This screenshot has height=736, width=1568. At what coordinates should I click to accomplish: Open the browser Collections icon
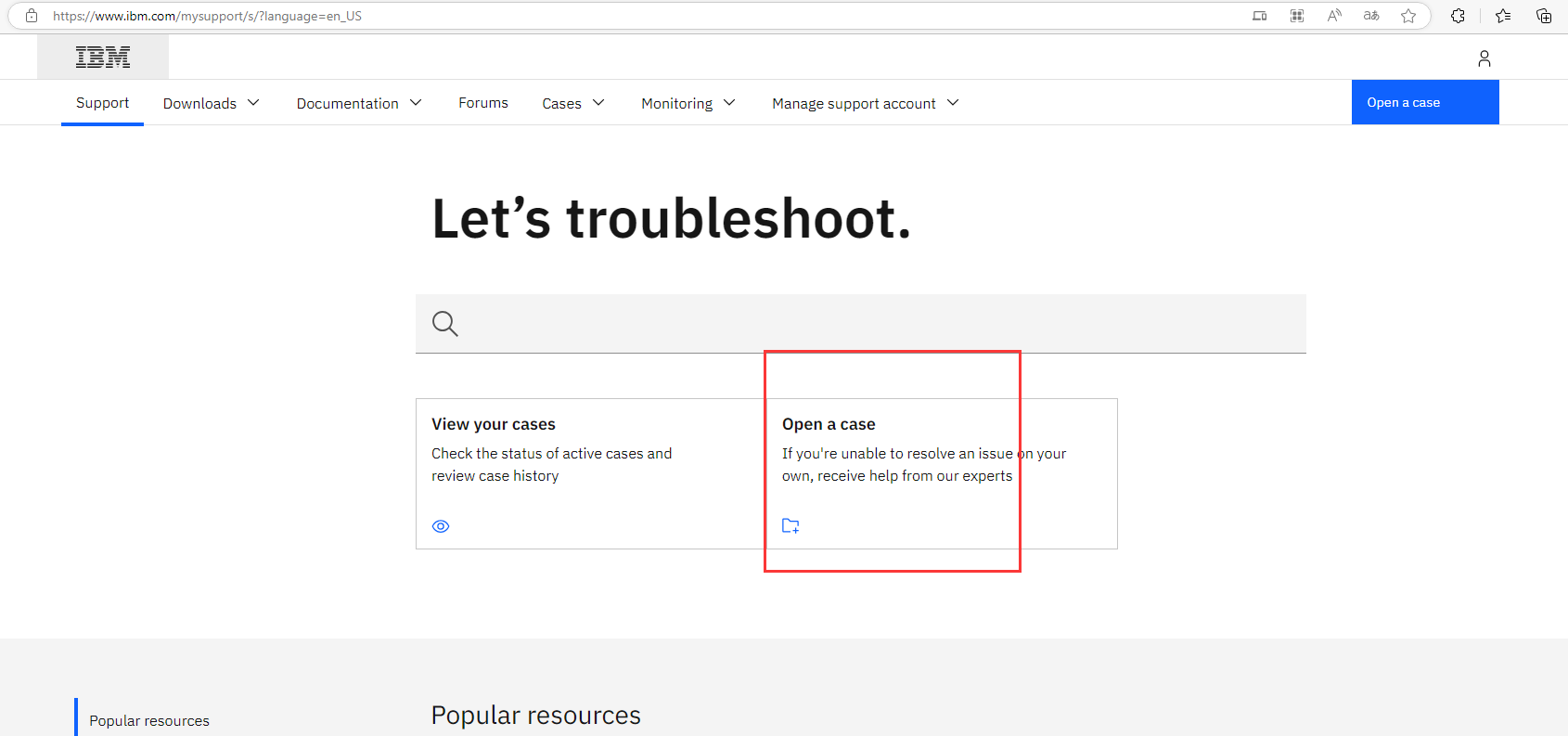point(1544,16)
